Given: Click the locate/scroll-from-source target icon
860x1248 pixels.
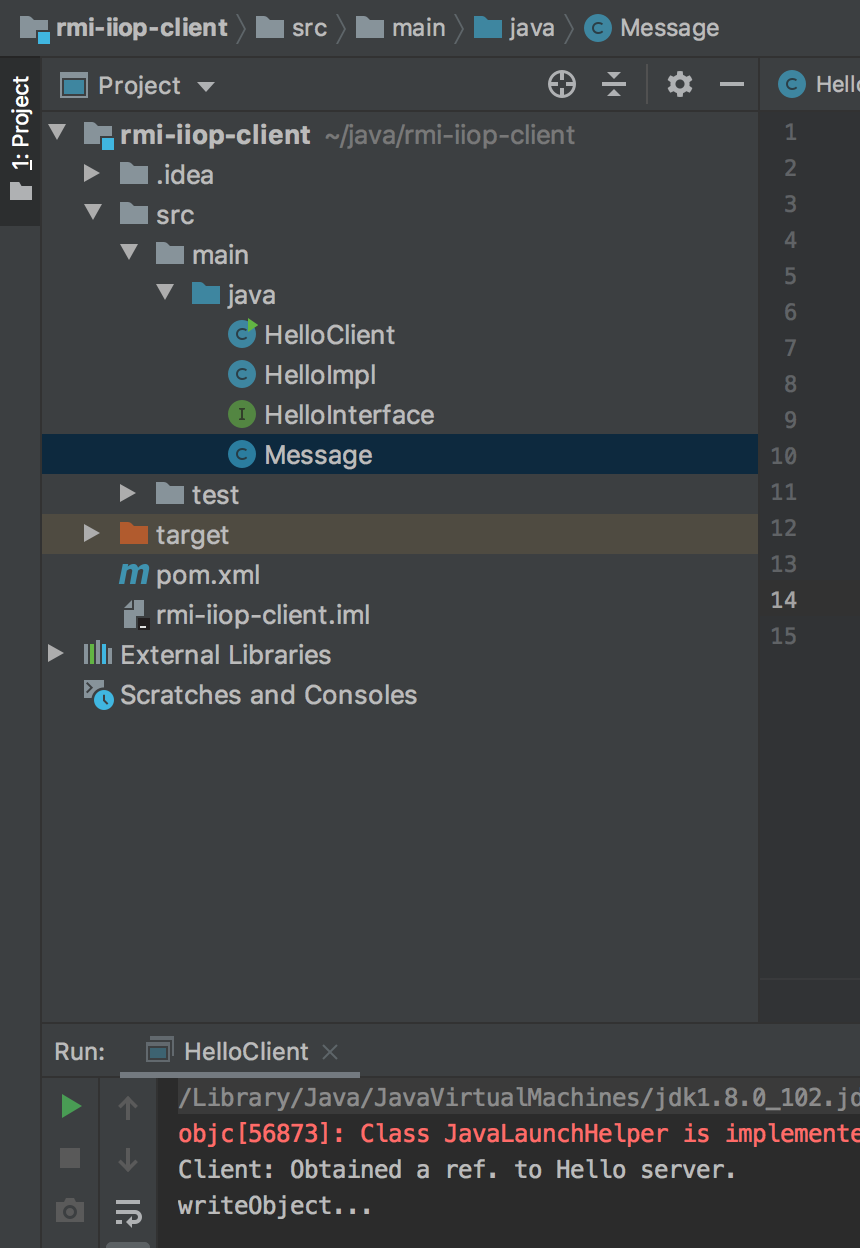Looking at the screenshot, I should pyautogui.click(x=562, y=85).
